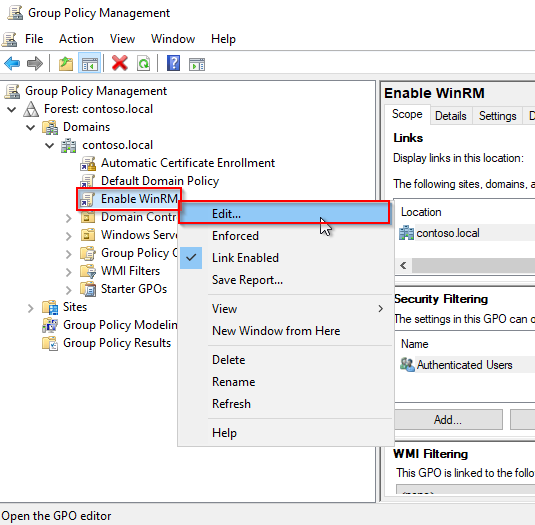The height and width of the screenshot is (525, 535).
Task: Select the Default Domain Policy item
Action: [x=160, y=181]
